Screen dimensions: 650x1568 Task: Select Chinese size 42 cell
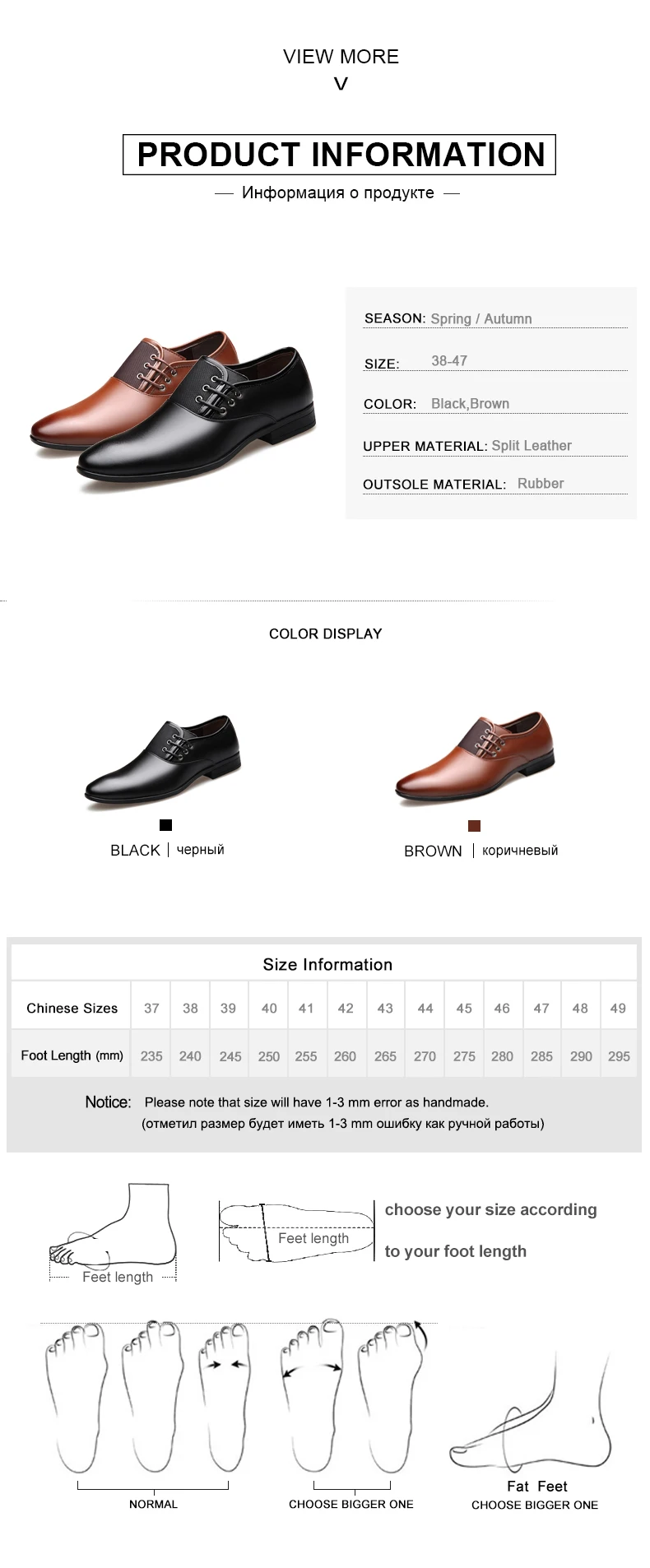(x=346, y=1008)
